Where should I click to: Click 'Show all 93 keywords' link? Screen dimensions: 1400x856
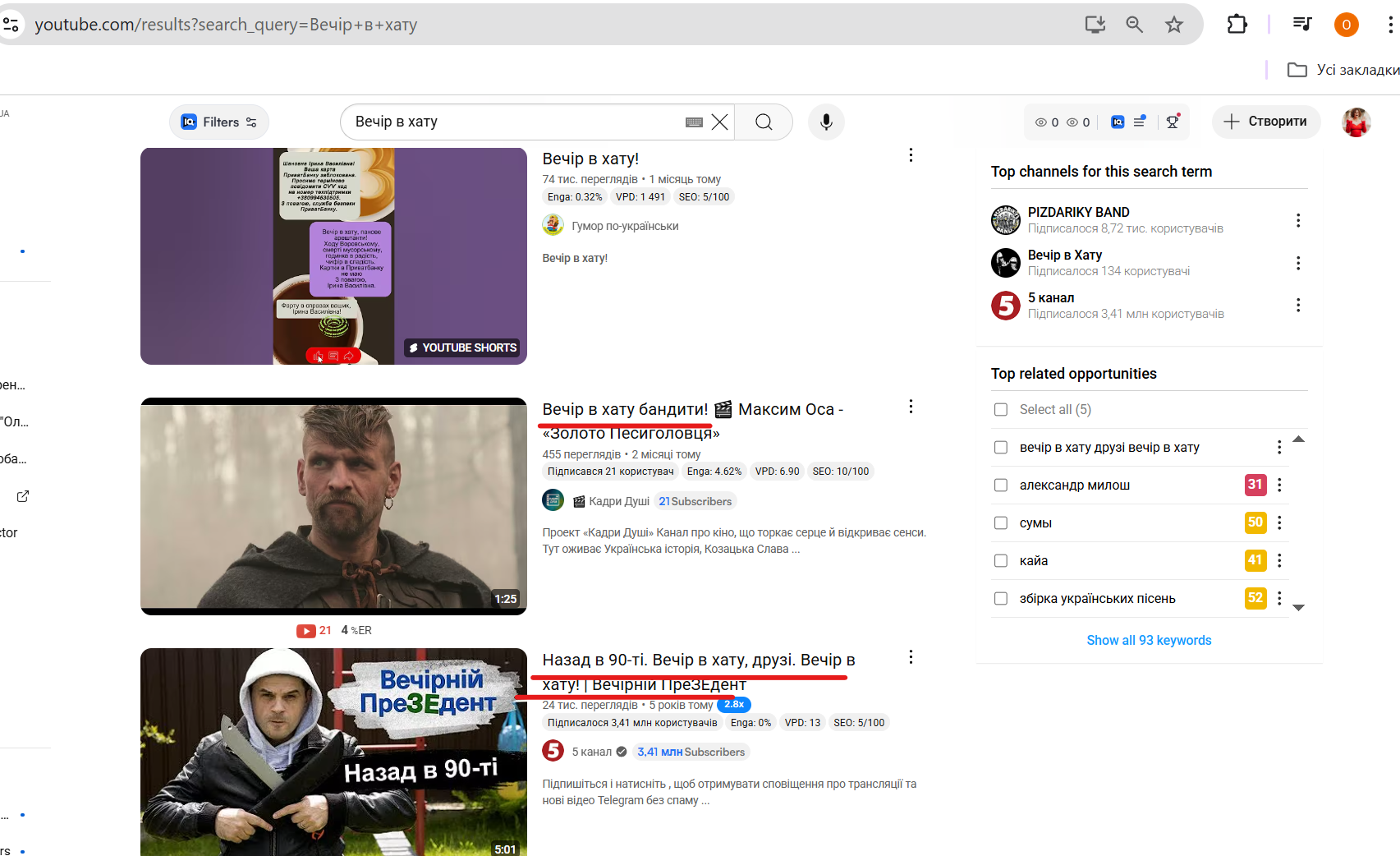tap(1149, 641)
